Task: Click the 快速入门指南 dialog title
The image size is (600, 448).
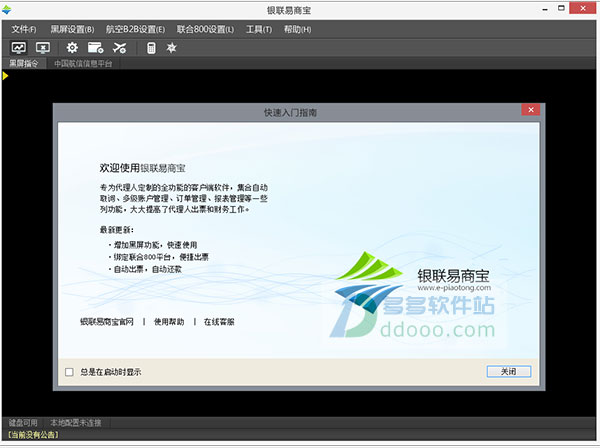Action: 290,112
